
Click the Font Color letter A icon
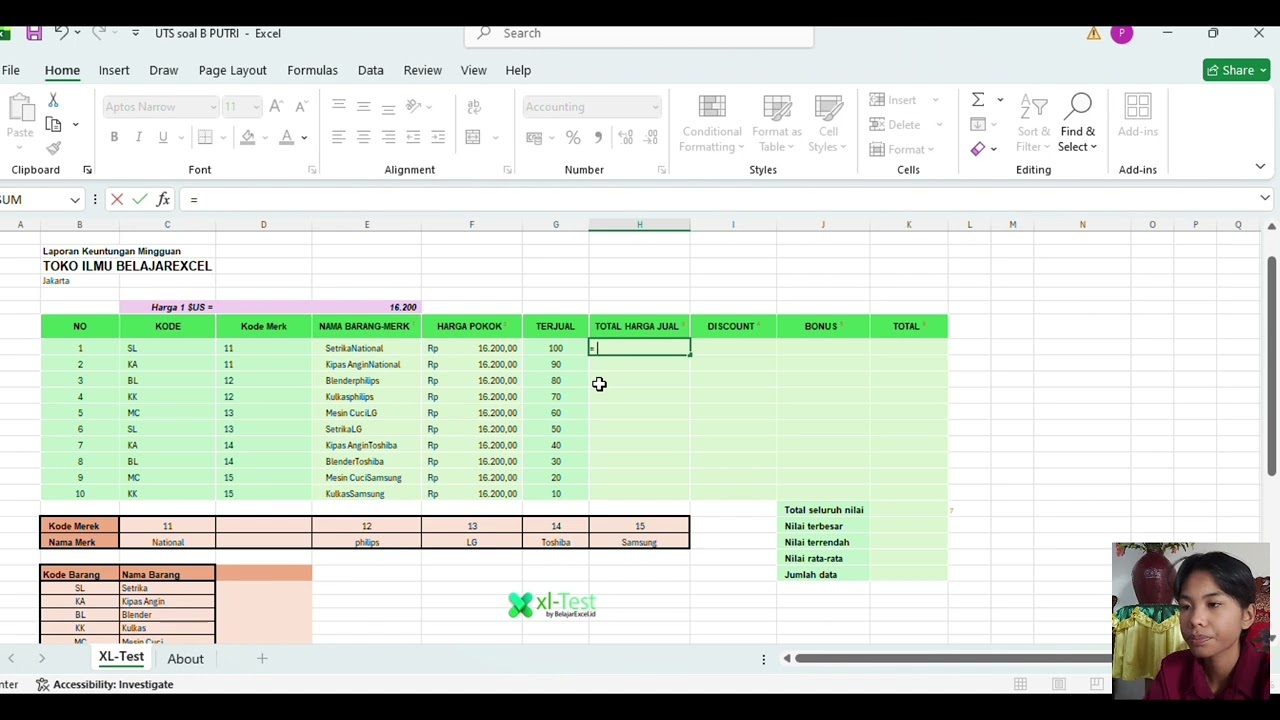[x=287, y=137]
